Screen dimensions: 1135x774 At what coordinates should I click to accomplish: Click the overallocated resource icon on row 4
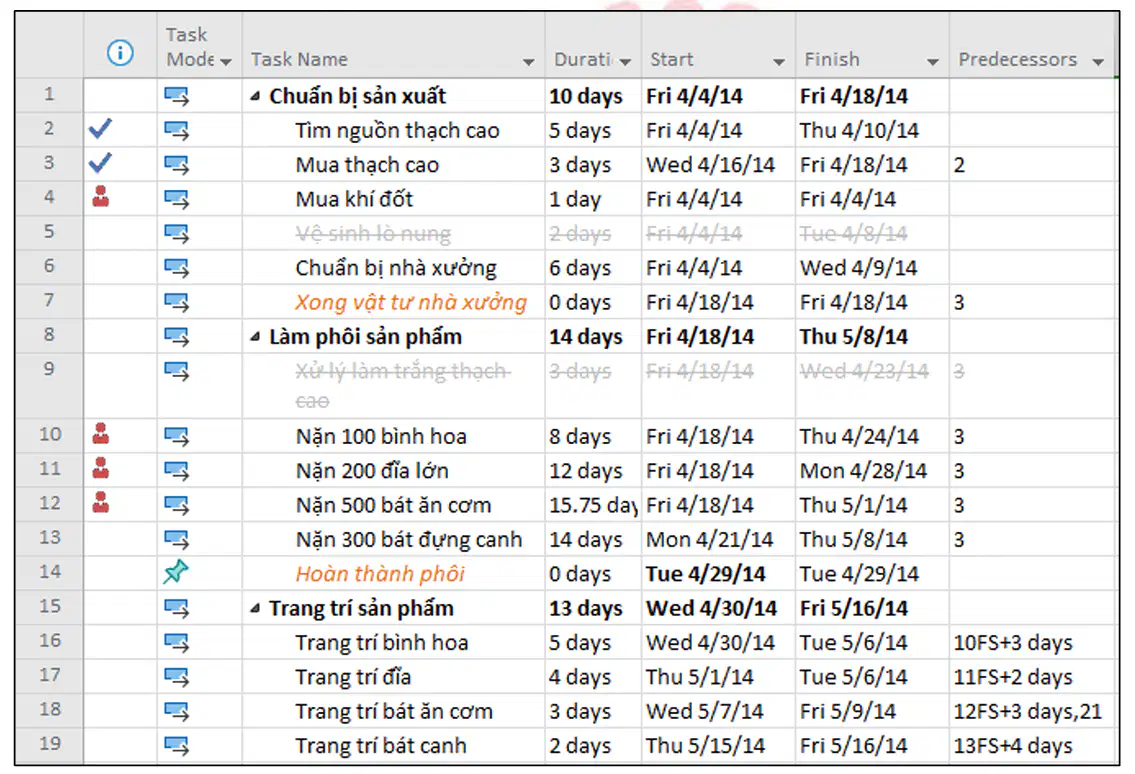101,197
